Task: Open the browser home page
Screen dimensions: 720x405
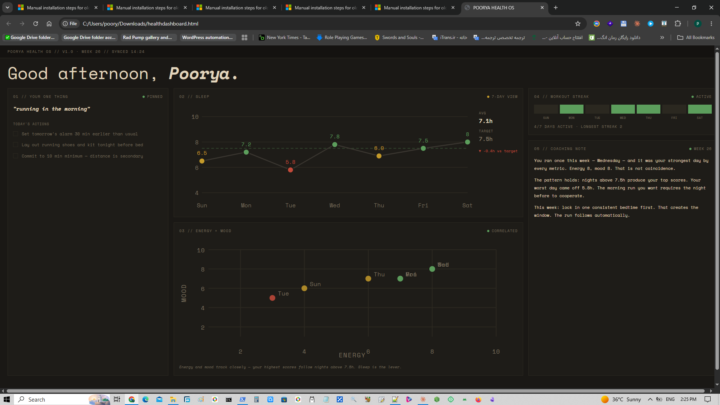Action: point(49,23)
